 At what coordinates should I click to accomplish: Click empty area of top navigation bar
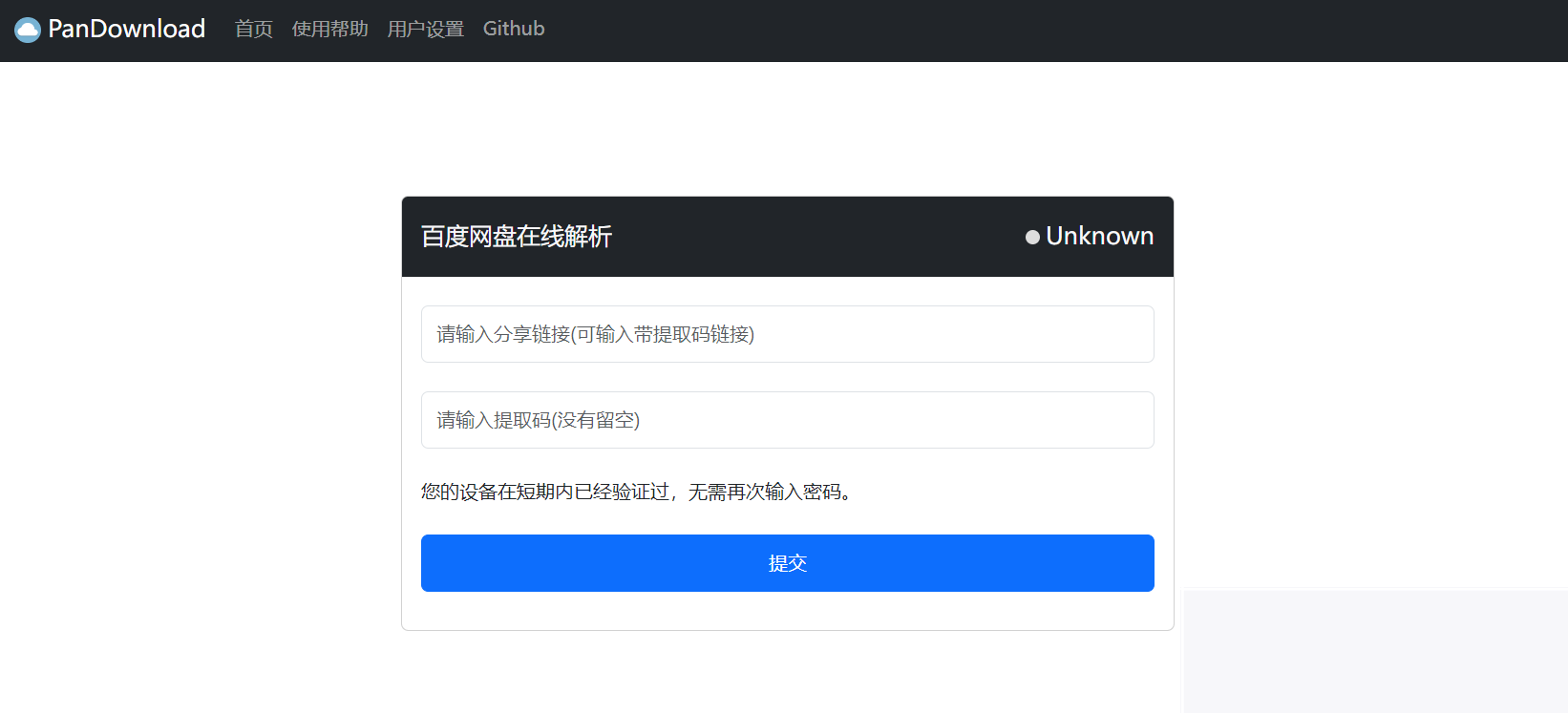(1050, 31)
